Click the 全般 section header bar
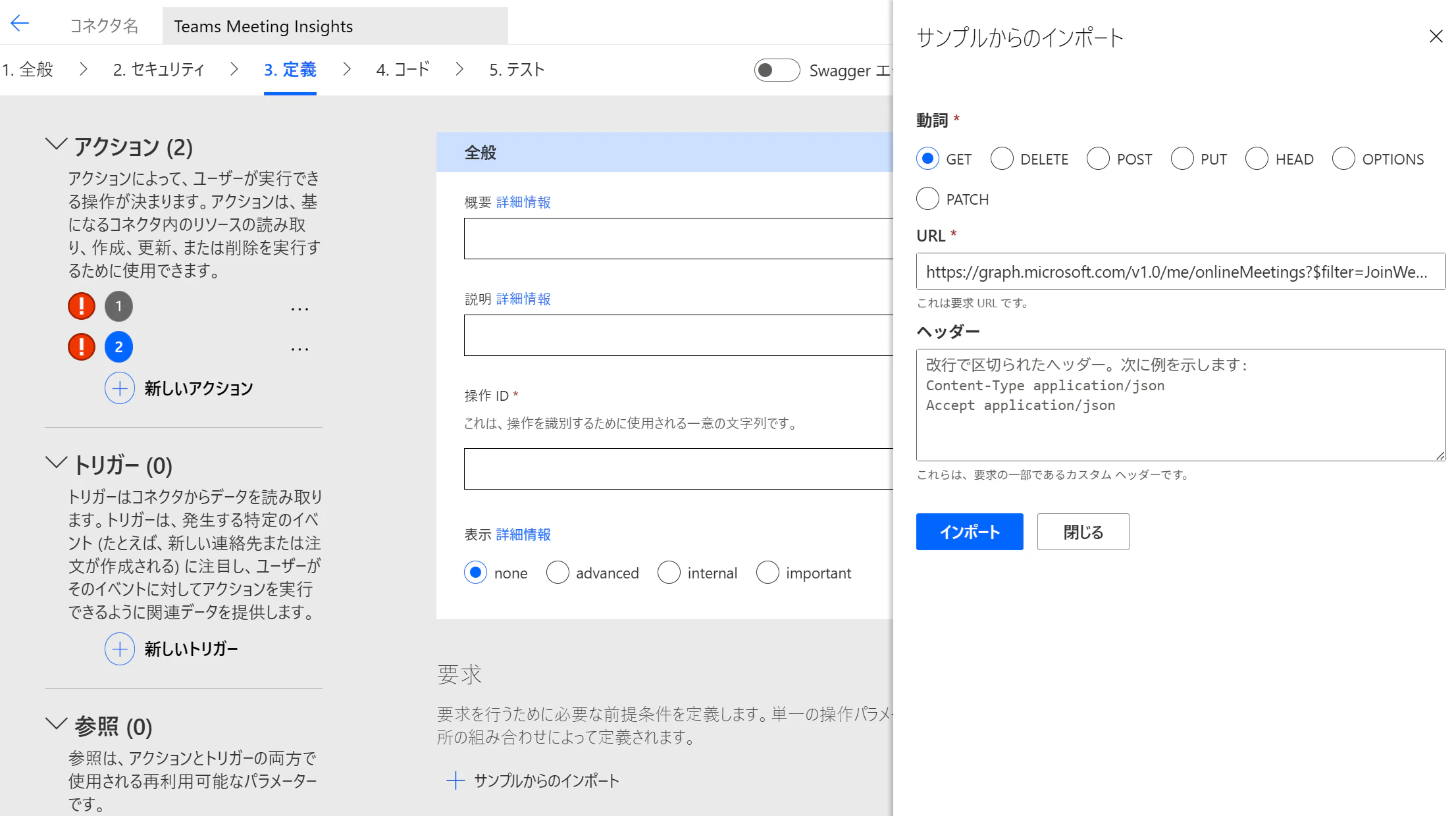The height and width of the screenshot is (816, 1456). pyautogui.click(x=665, y=152)
